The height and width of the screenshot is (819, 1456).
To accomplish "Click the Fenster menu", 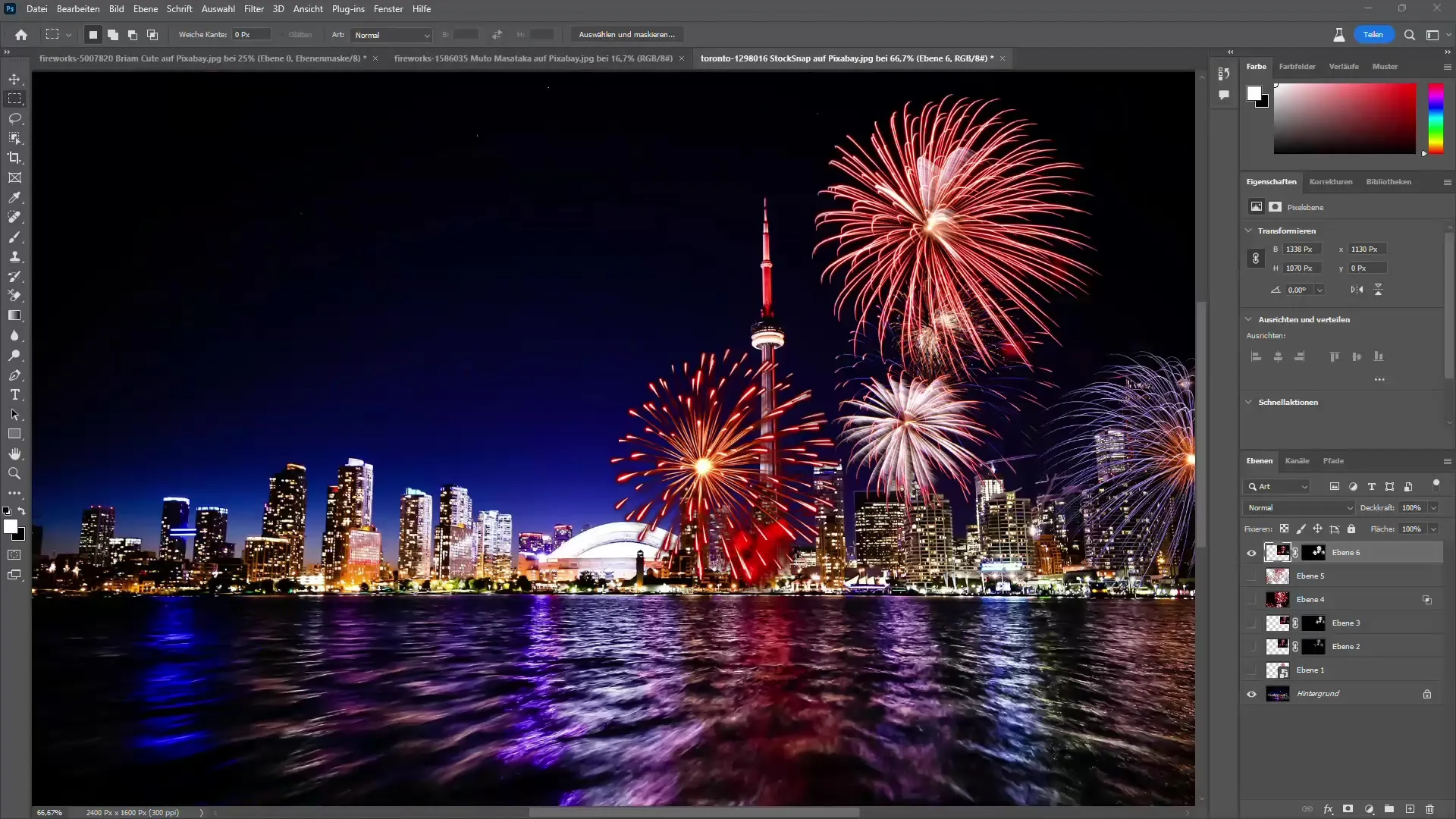I will pyautogui.click(x=388, y=8).
